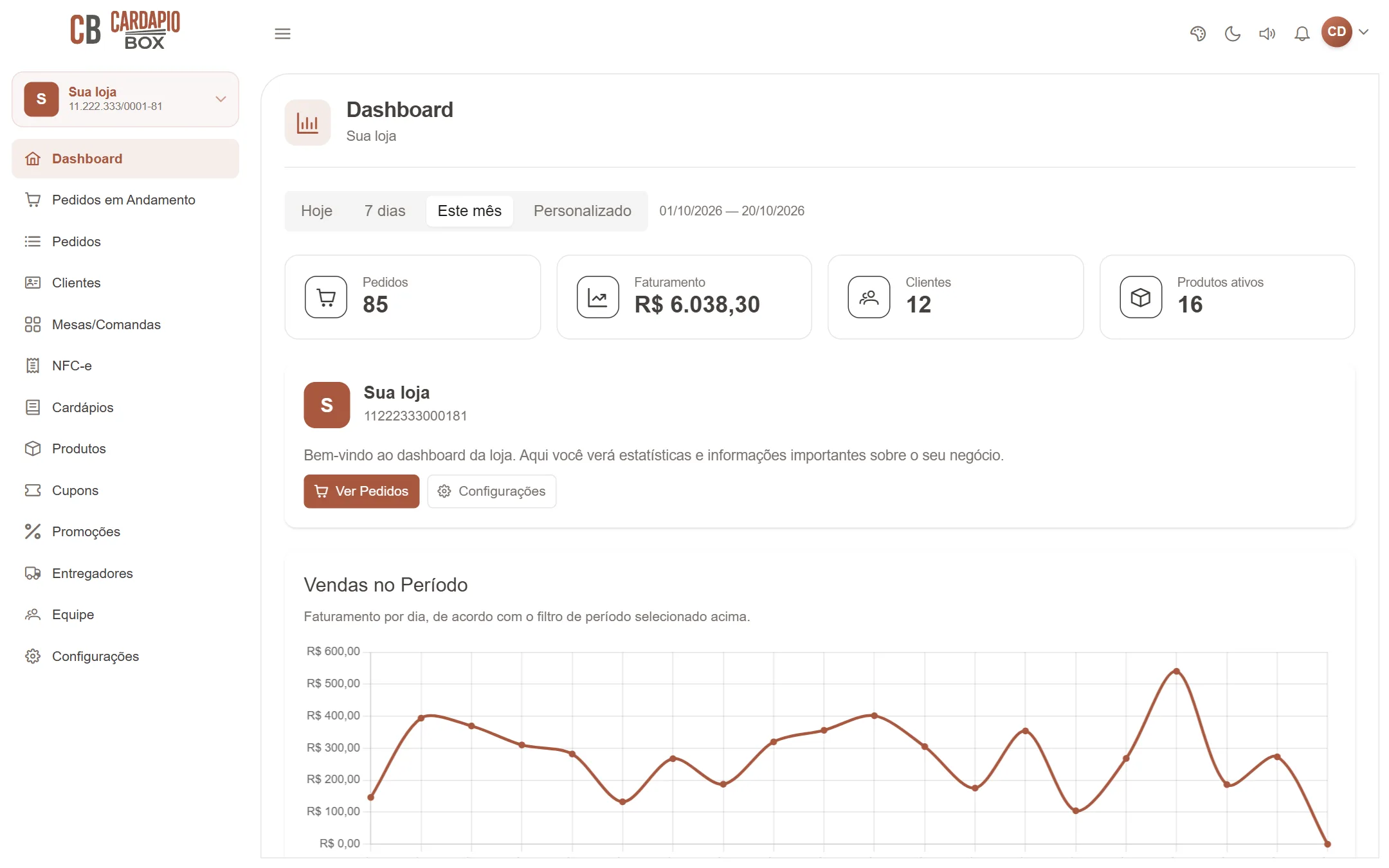Click the R$ 6.038,30 revenue value
This screenshot has width=1389, height=868.
pyautogui.click(x=697, y=305)
